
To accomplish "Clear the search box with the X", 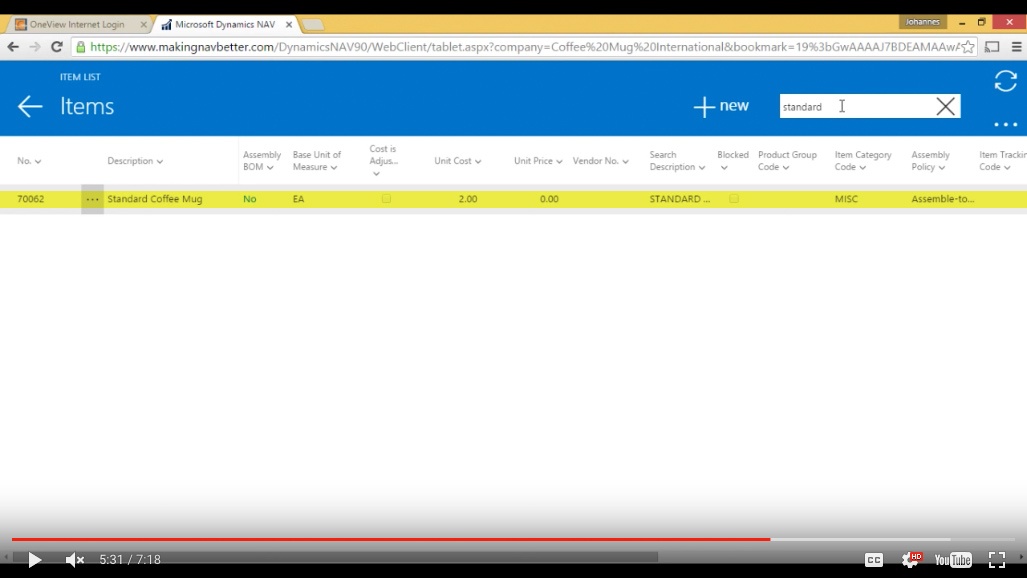I will pos(945,106).
